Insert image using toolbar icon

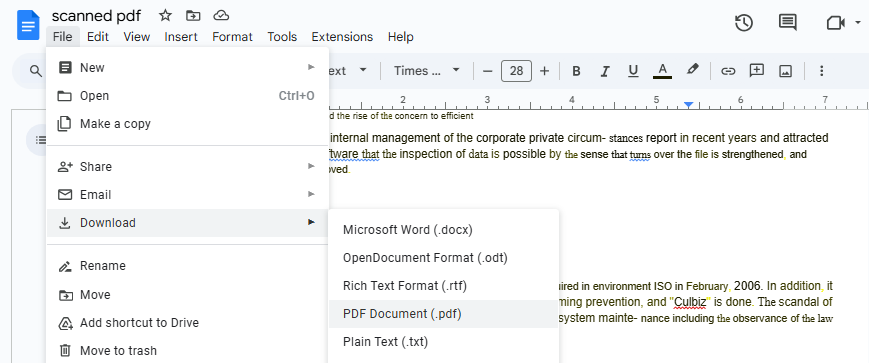pos(785,71)
